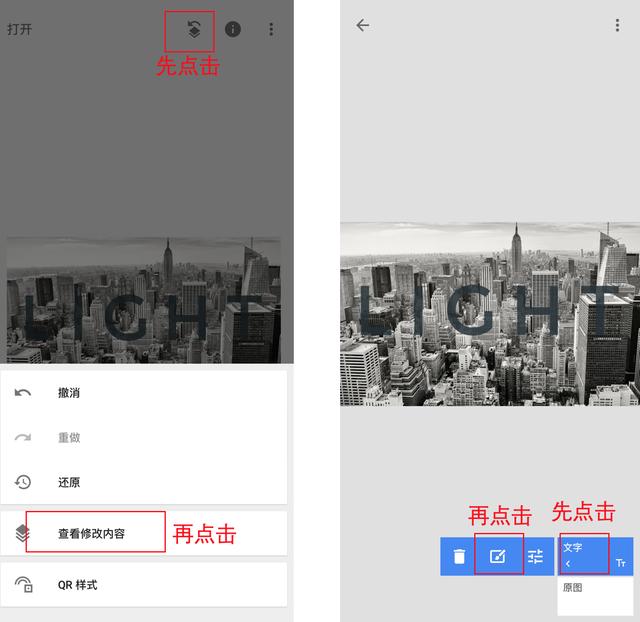The width and height of the screenshot is (640, 622).
Task: Select 还原 revert menu entry
Action: (143, 482)
